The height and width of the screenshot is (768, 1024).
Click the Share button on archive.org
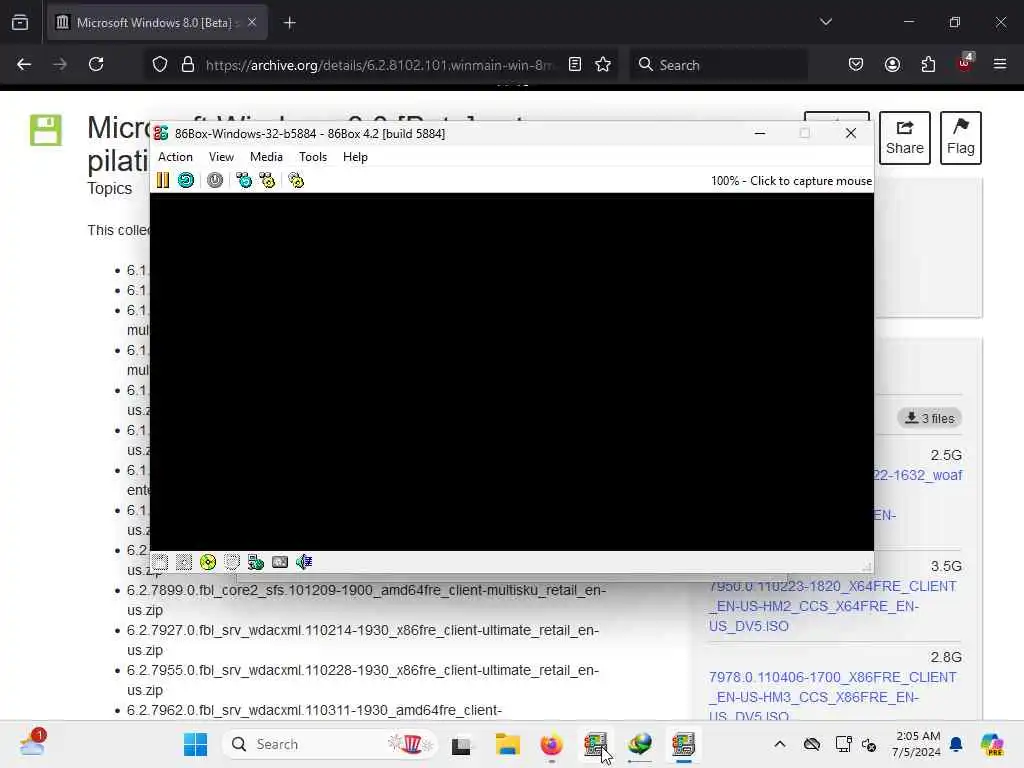click(905, 138)
